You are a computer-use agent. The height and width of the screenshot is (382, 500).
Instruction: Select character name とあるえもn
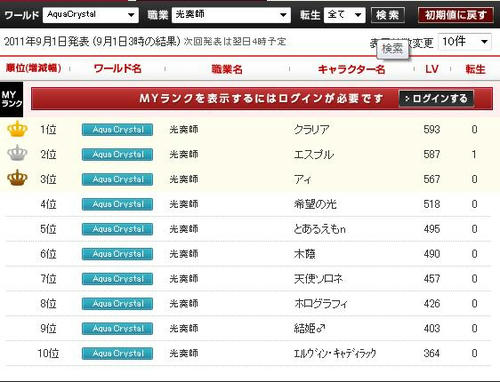(x=320, y=229)
